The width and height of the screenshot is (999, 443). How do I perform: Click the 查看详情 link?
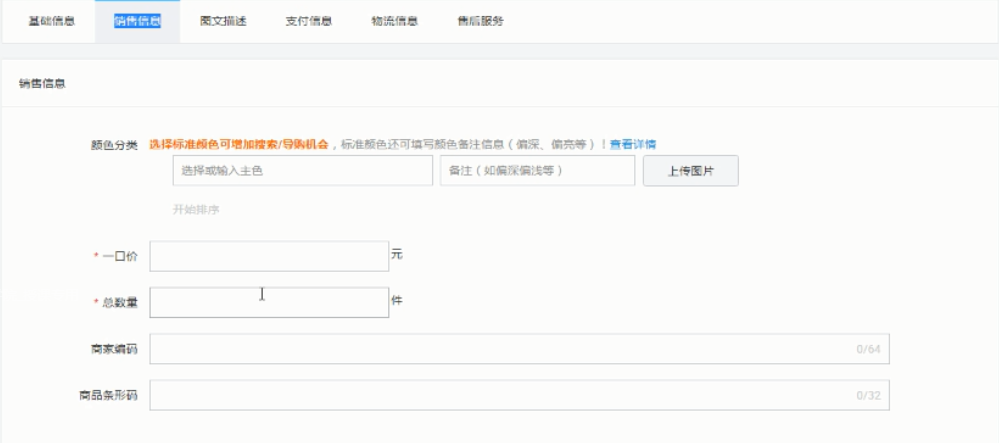(633, 144)
